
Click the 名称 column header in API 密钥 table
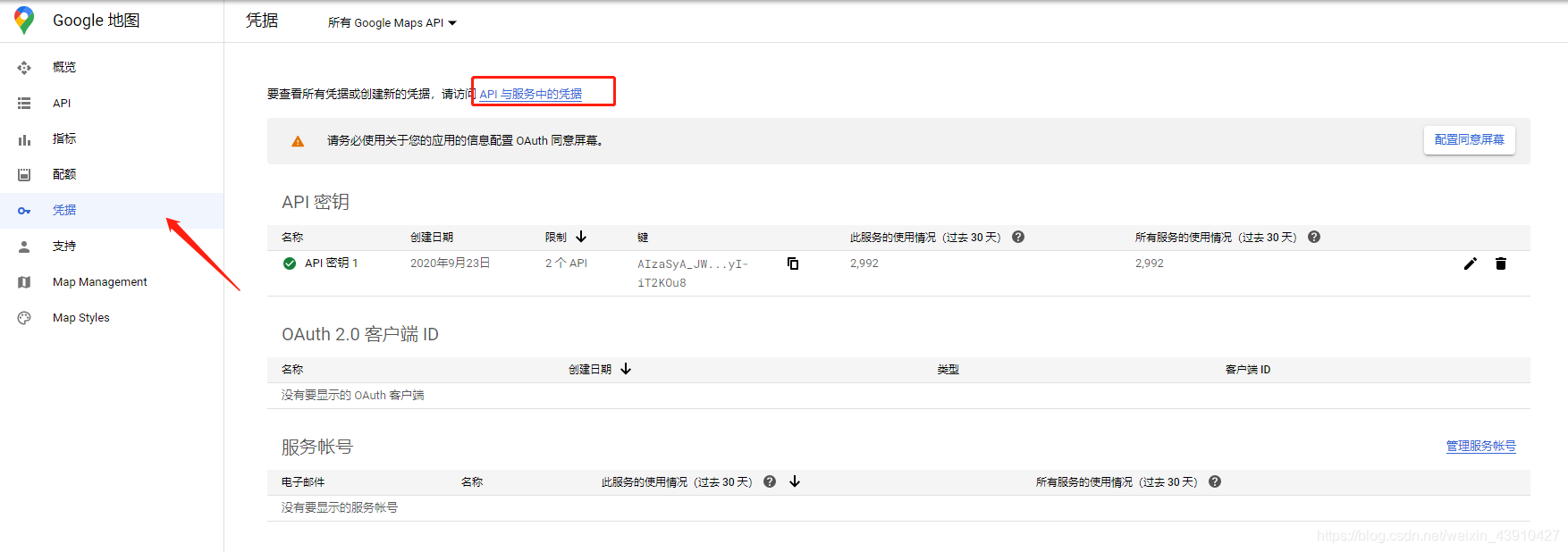(292, 237)
